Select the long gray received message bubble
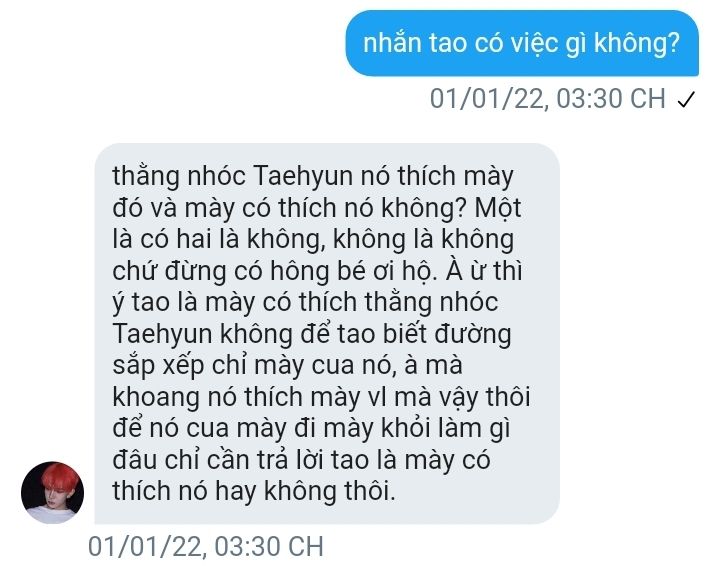 327,333
